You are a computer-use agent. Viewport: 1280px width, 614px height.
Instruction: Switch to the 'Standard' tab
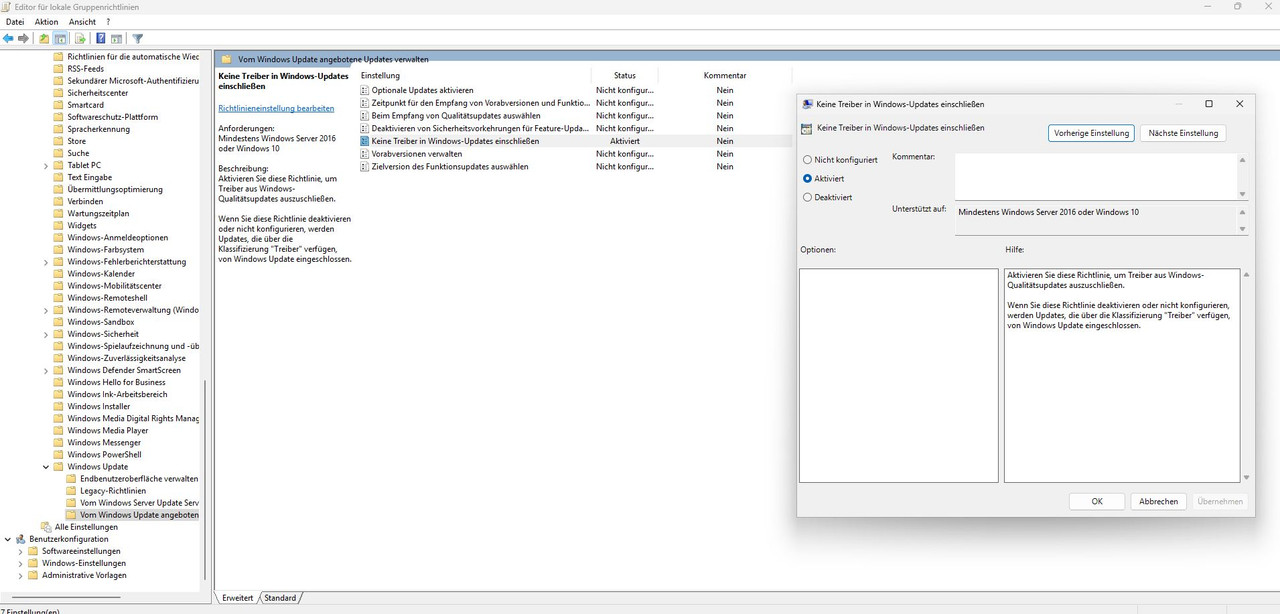(x=280, y=598)
